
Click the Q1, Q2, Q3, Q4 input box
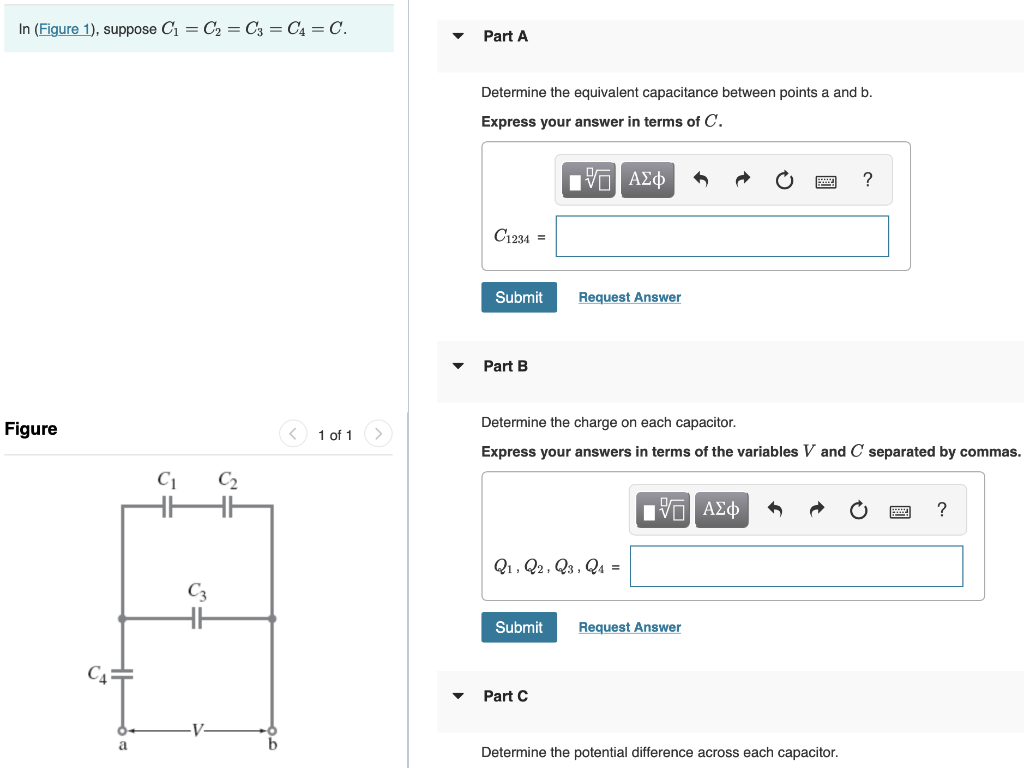[x=796, y=566]
